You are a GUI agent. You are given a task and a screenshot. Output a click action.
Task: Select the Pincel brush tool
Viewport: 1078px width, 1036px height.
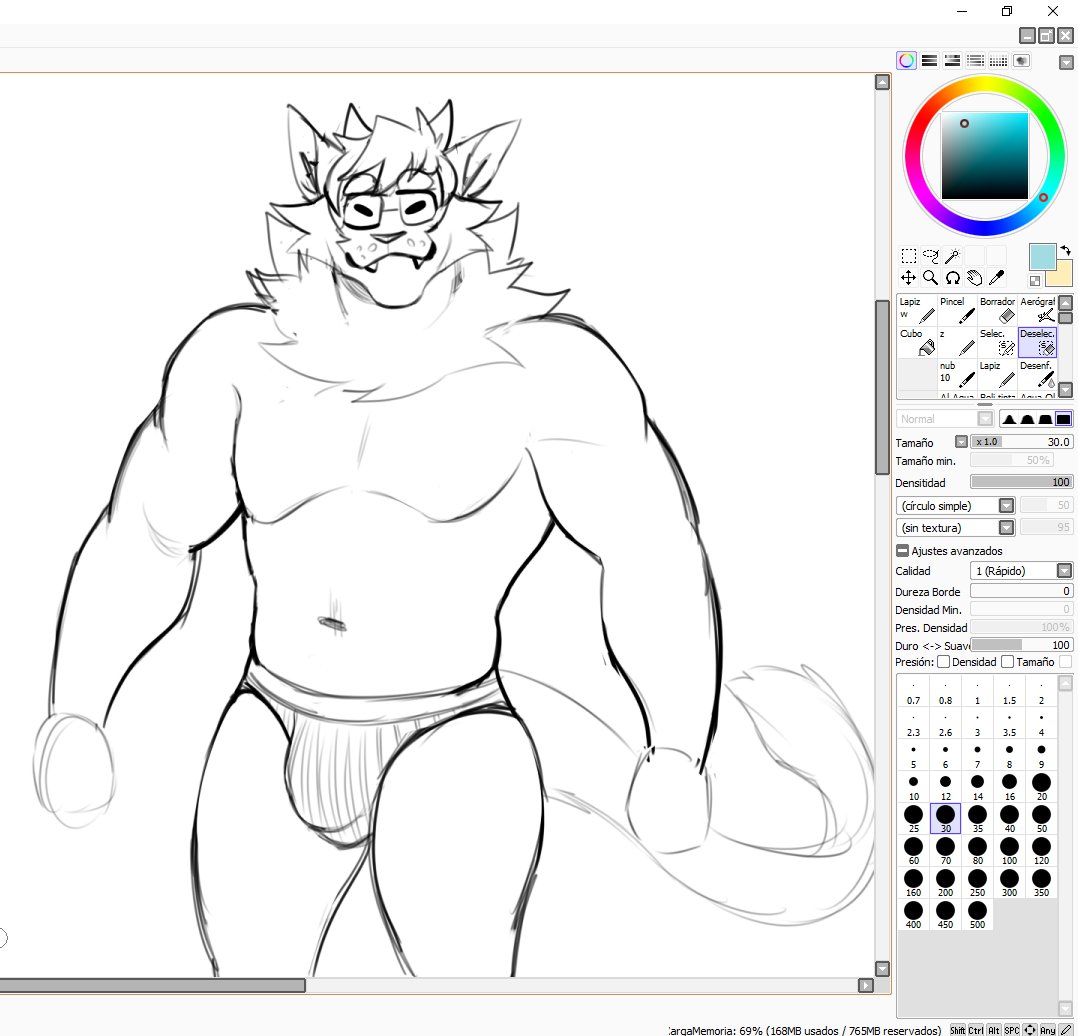point(957,310)
